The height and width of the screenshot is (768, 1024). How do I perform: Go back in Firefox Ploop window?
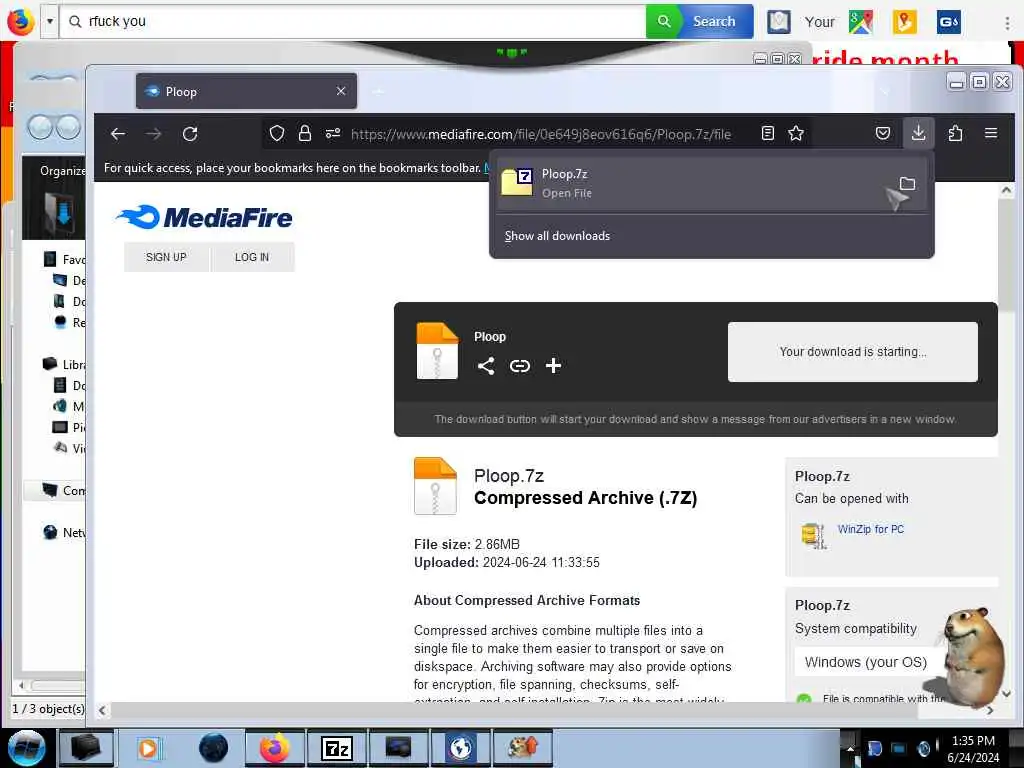point(118,134)
